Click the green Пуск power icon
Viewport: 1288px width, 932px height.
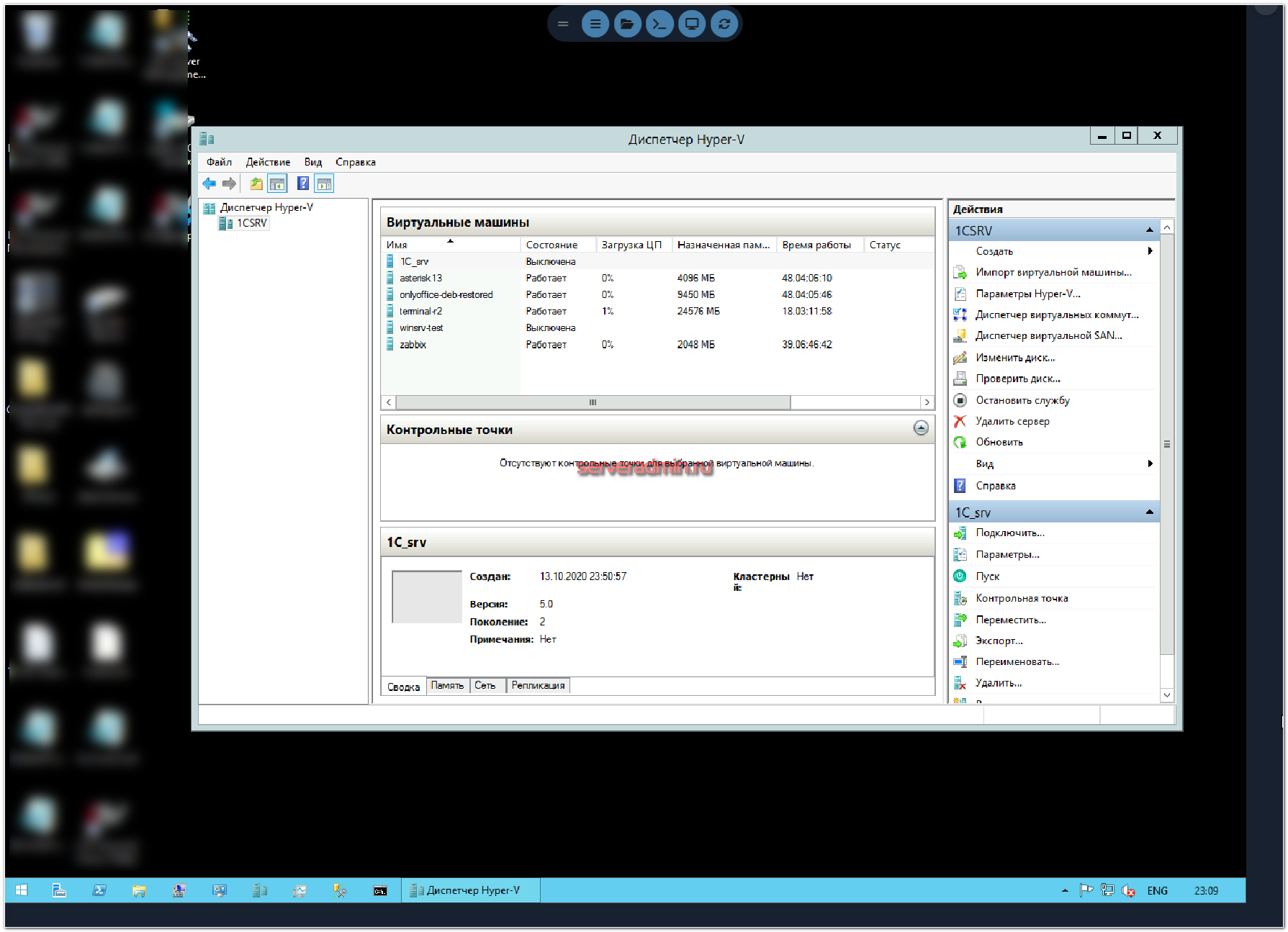(960, 576)
